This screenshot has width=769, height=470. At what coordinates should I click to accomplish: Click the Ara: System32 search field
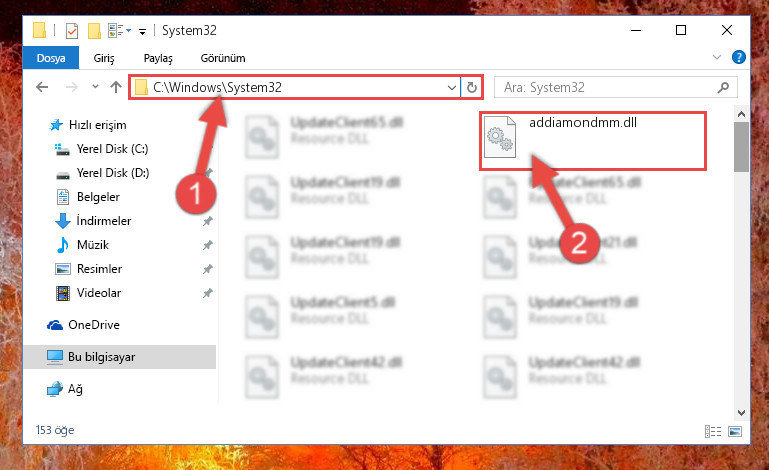point(607,87)
